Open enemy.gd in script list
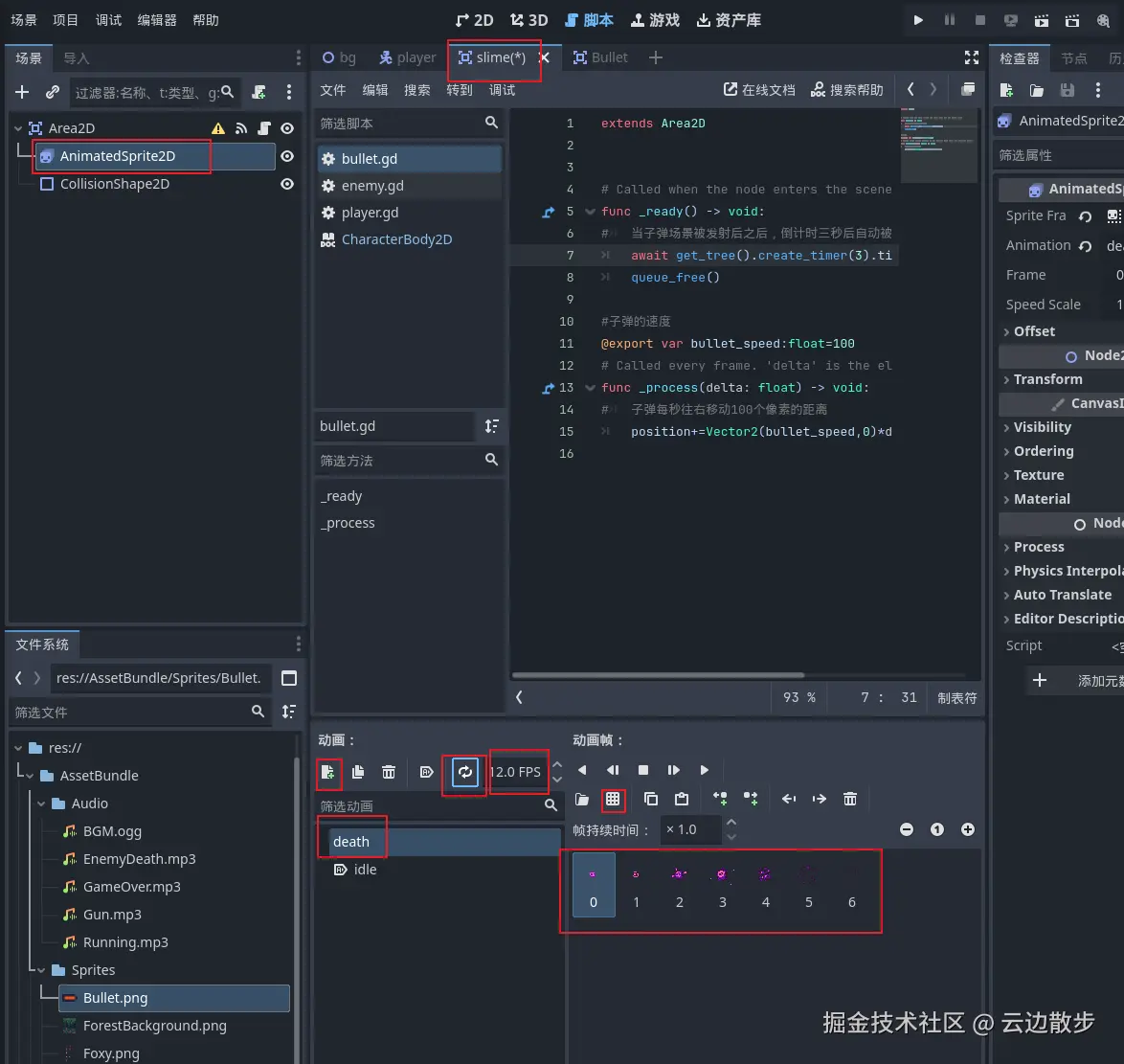The image size is (1124, 1064). (410, 186)
